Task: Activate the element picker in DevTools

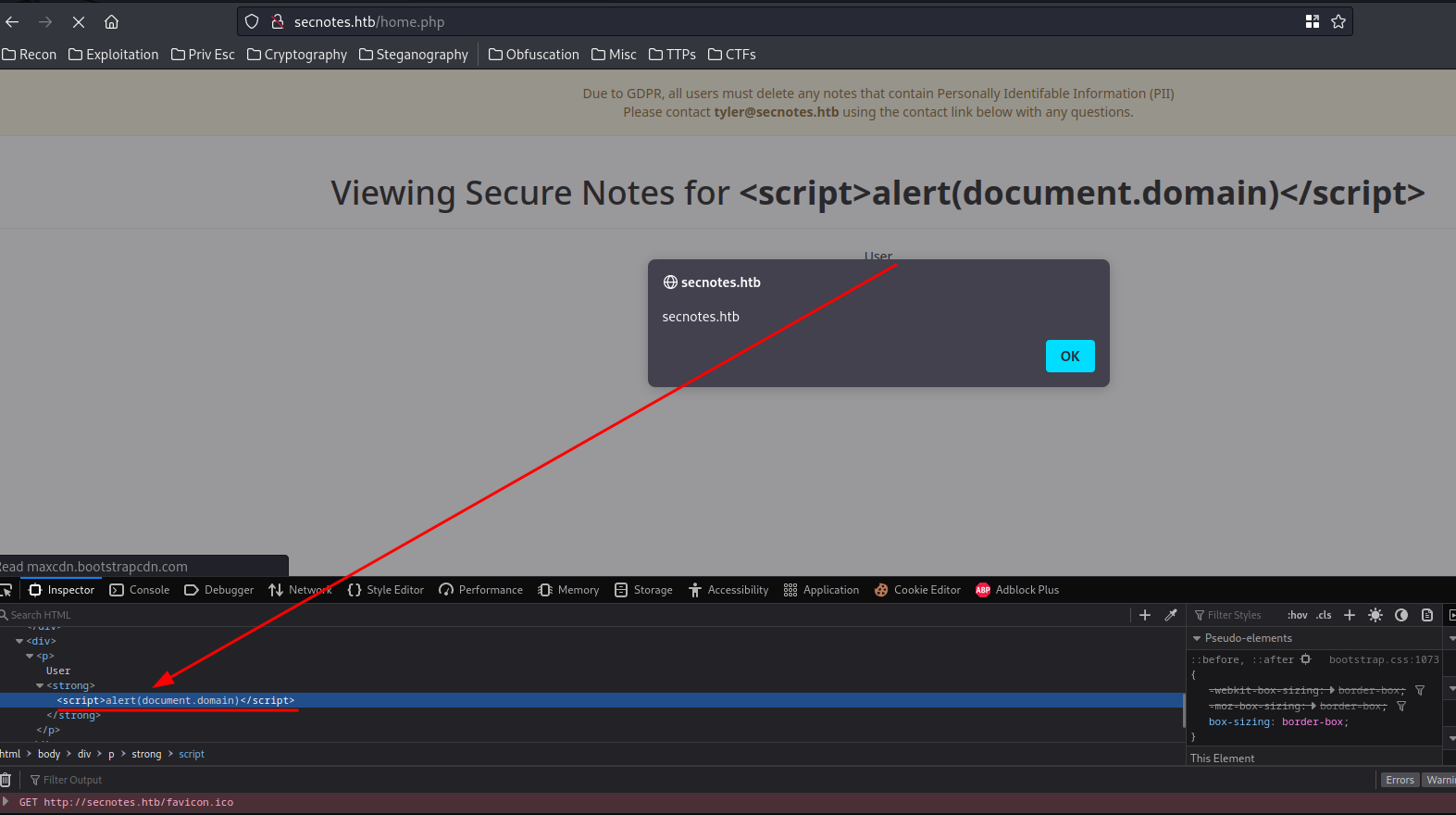Action: click(6, 590)
